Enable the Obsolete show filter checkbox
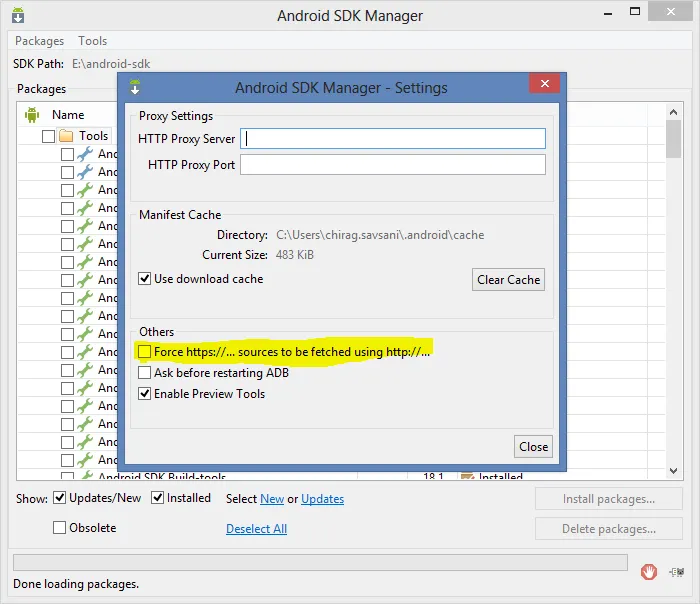Screen dimensions: 700x604 (x=59, y=528)
